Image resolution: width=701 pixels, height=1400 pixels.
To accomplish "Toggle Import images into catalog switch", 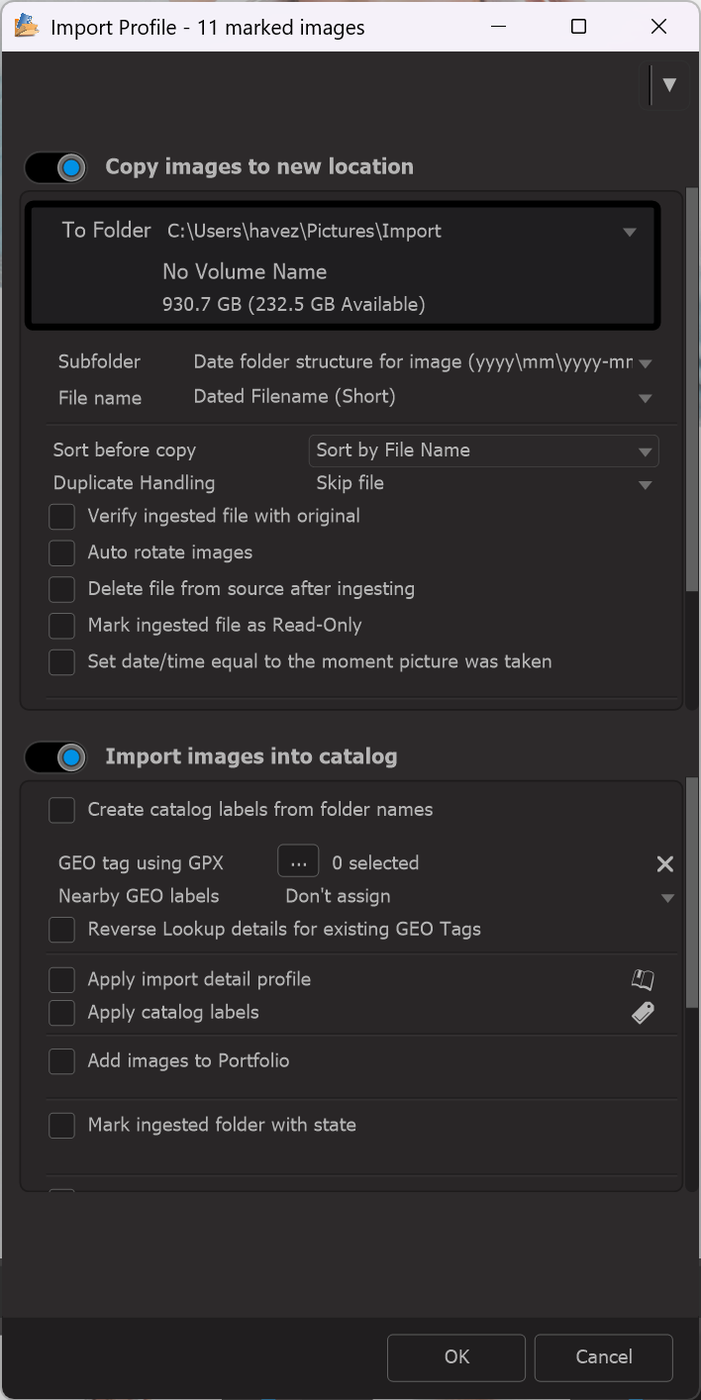I will point(56,757).
